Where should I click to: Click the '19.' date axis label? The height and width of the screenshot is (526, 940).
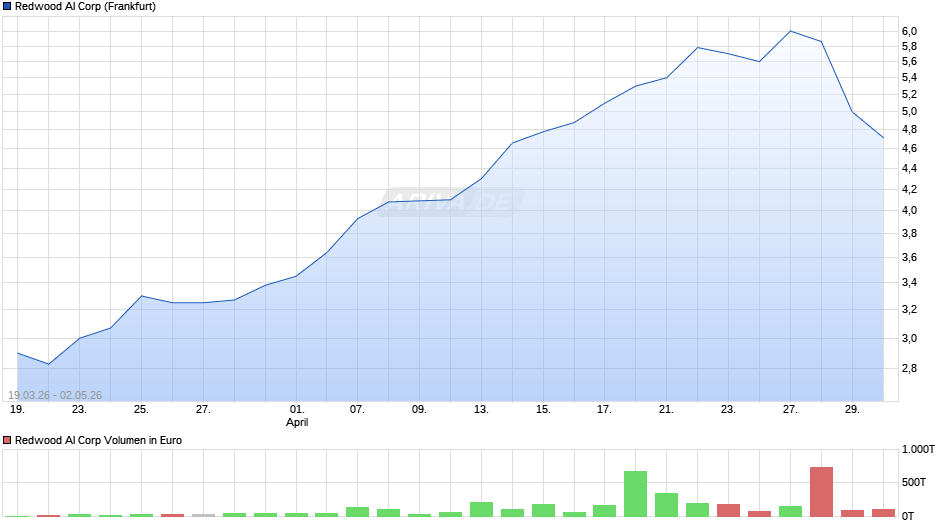17,409
